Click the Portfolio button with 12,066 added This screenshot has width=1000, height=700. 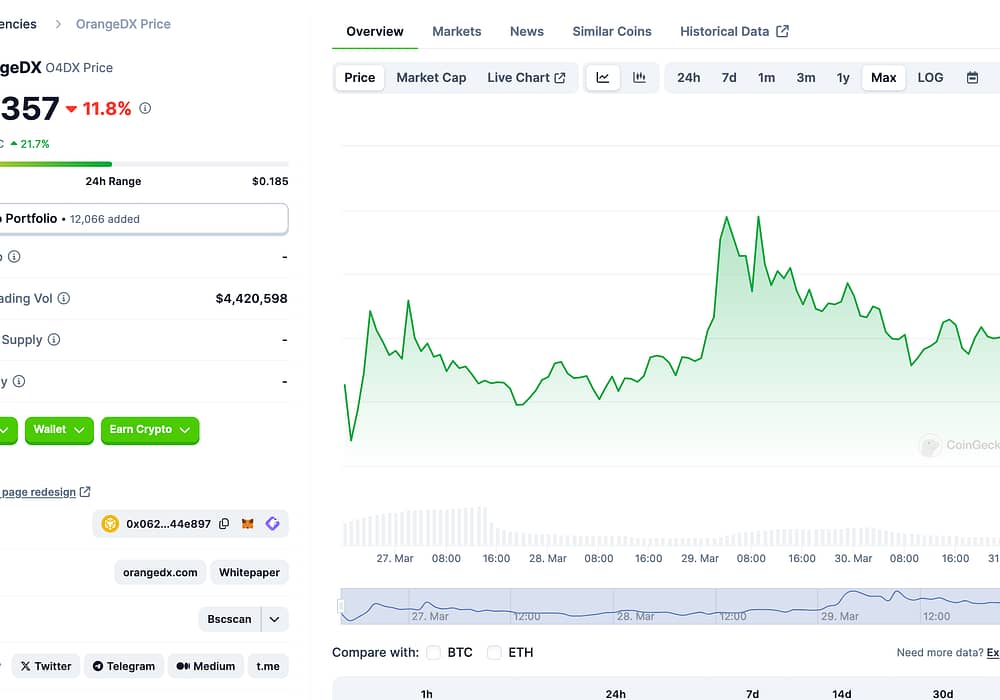coord(143,219)
